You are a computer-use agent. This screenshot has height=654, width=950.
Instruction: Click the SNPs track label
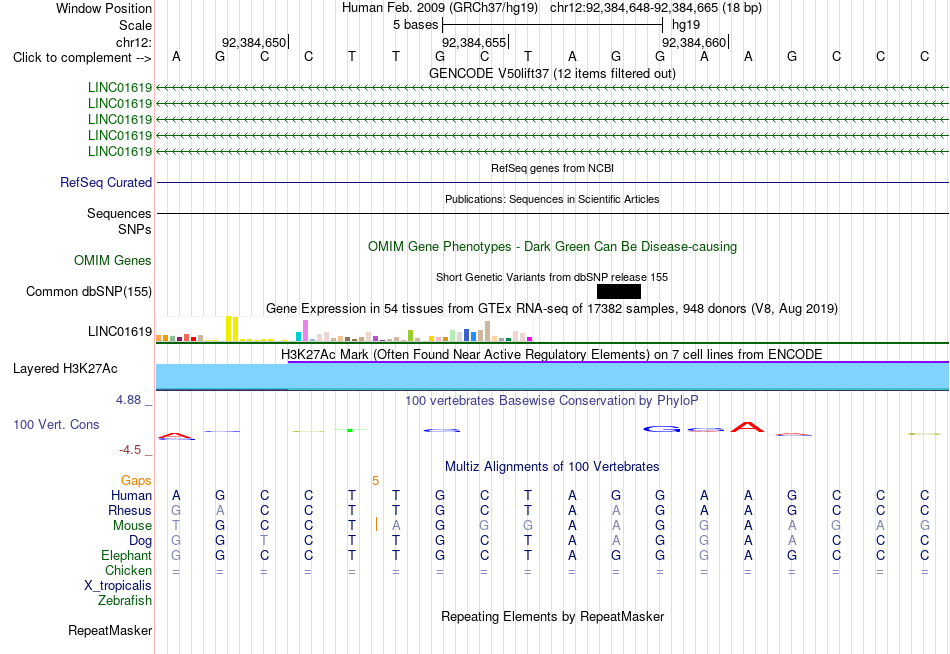135,229
